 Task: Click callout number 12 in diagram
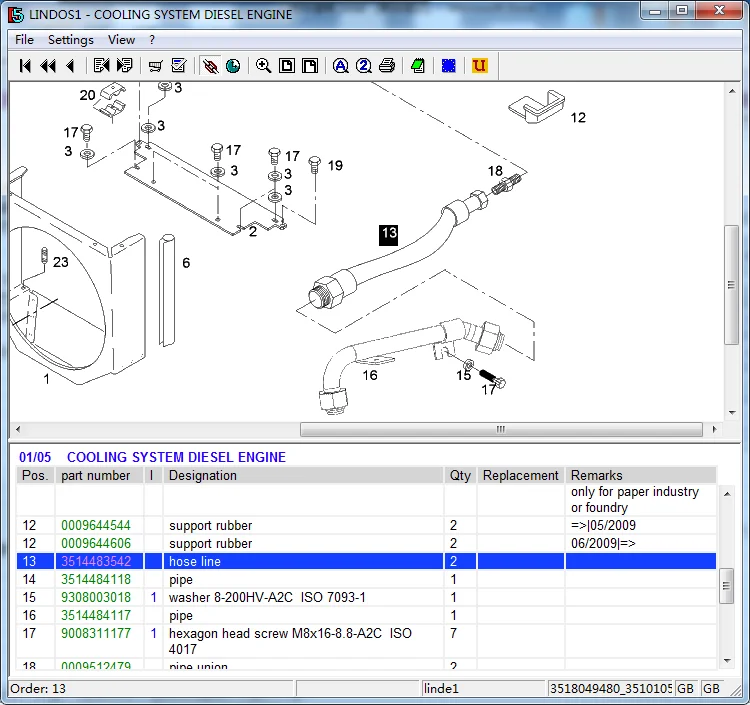point(578,118)
